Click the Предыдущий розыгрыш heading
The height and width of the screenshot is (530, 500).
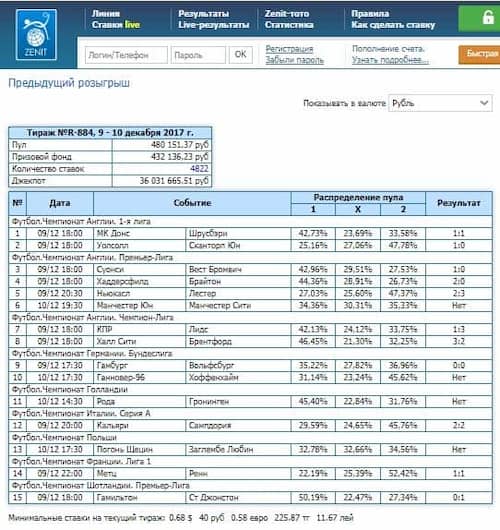69,83
